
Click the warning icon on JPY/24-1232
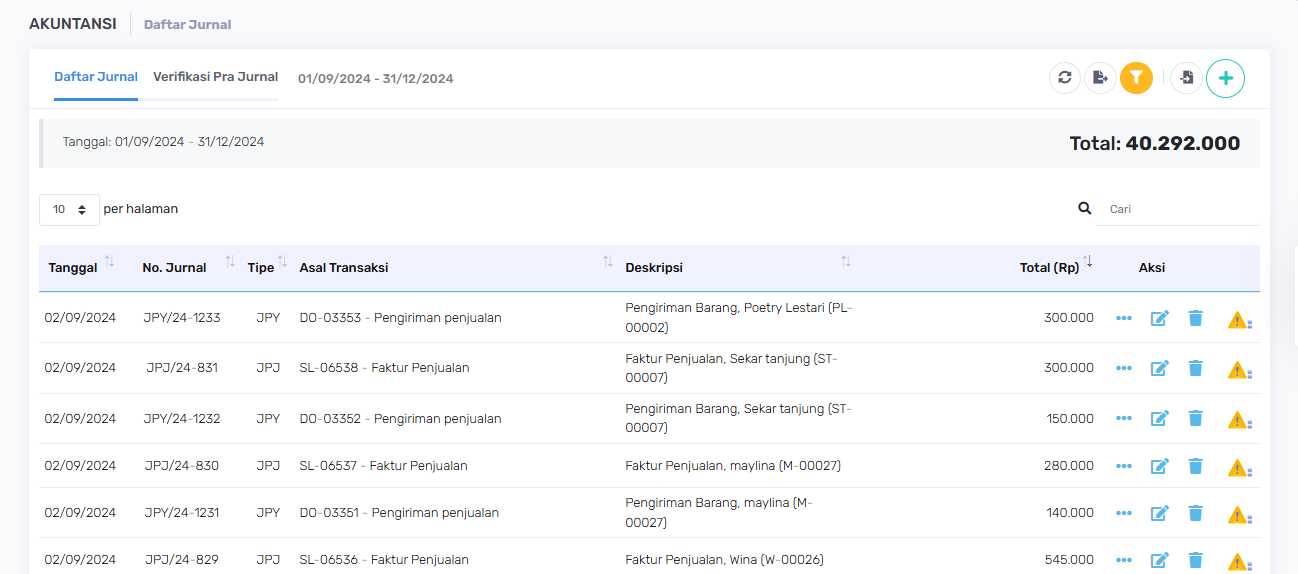coord(1239,420)
